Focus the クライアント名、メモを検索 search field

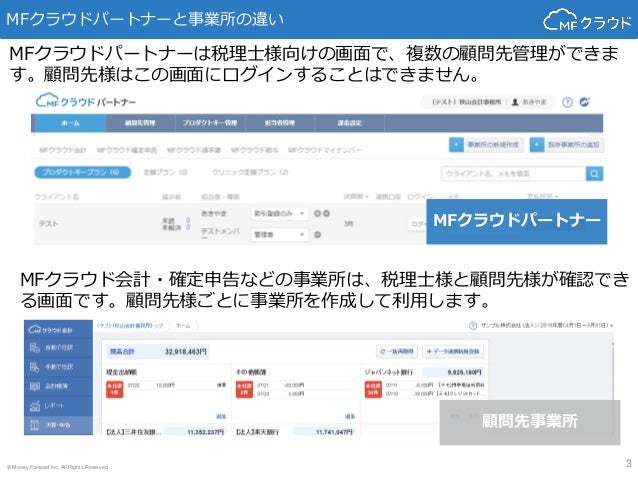point(513,174)
